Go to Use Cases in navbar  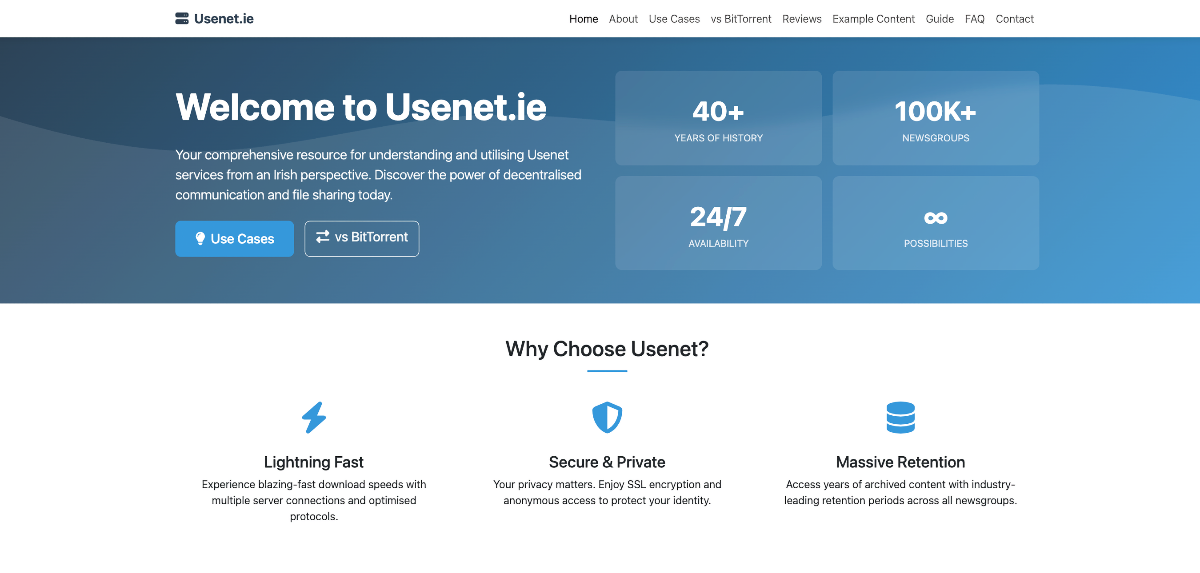[x=674, y=19]
